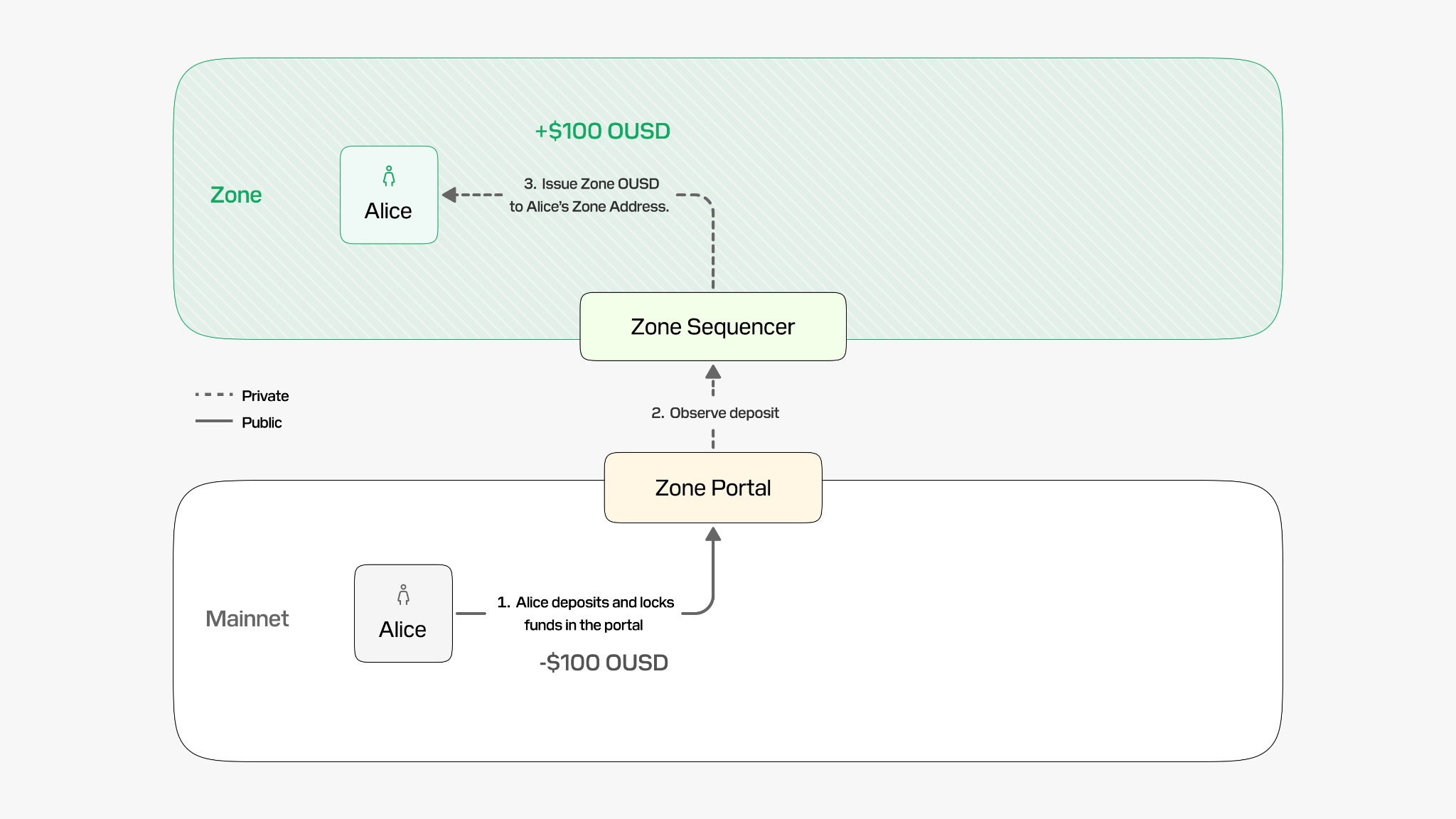Click the "-$100 OUSD" amount text
The image size is (1456, 819).
(604, 663)
